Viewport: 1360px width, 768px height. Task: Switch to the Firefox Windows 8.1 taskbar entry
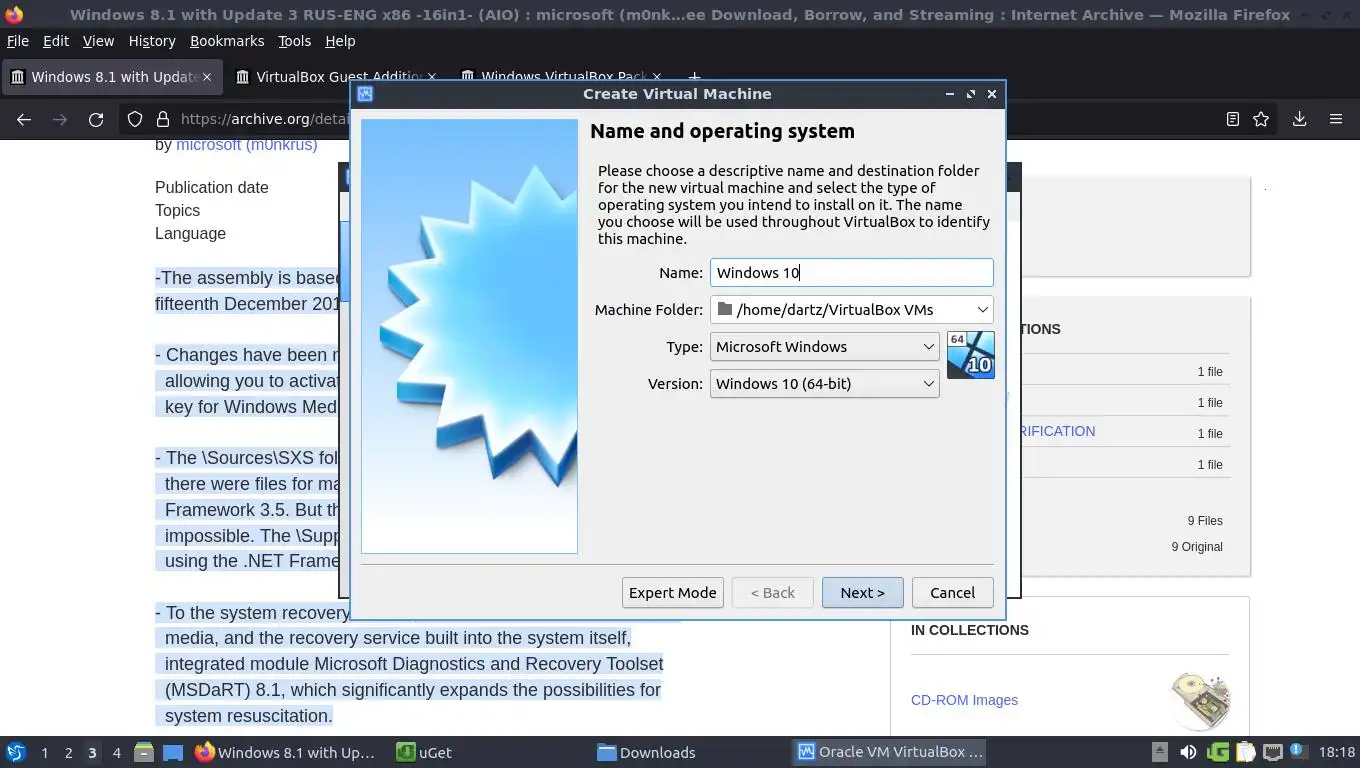[x=286, y=752]
